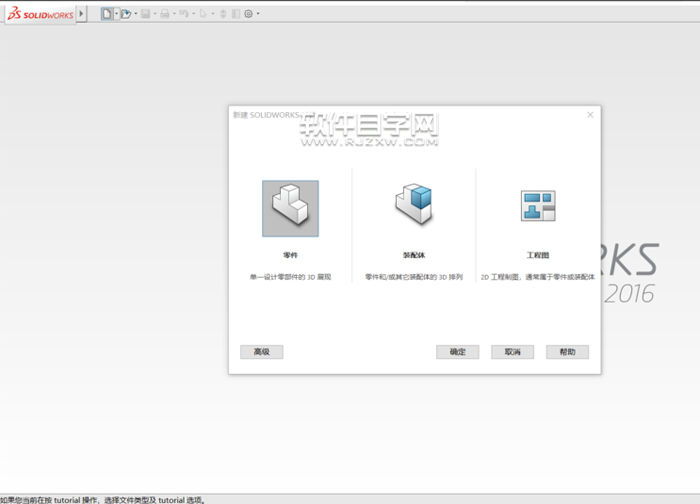Click the status bar tutorial hint text
Screen dimensions: 700x504
pyautogui.click(x=102, y=500)
